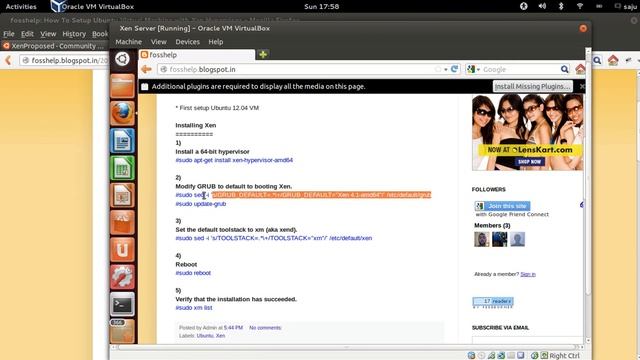The height and width of the screenshot is (360, 640).
Task: Click the 17 readers feed badge
Action: (493, 302)
